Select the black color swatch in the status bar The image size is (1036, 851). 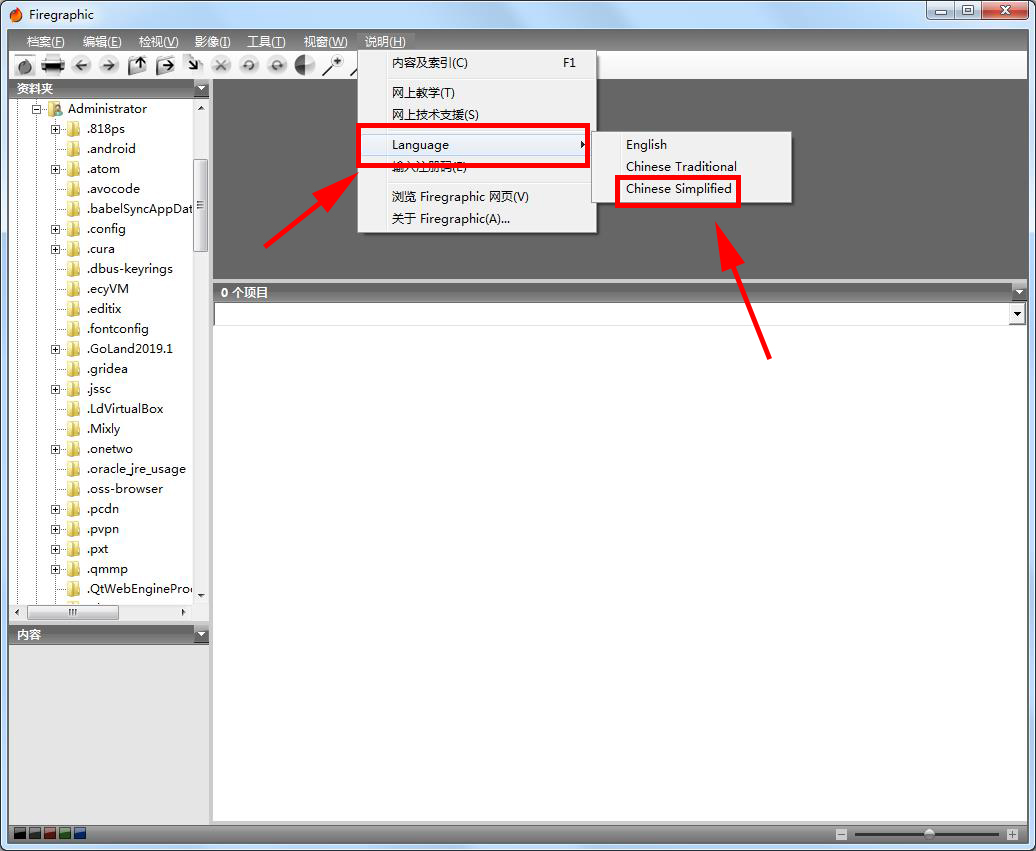(19, 833)
